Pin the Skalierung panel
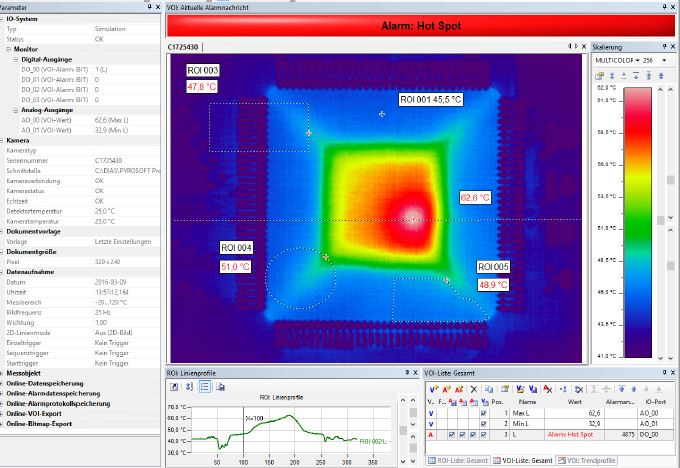This screenshot has height=468, width=680. pyautogui.click(x=664, y=46)
